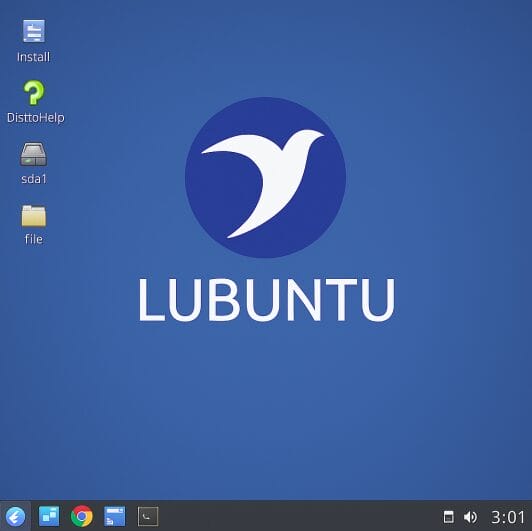Click the hummingbird logo on the wallpaper
532x531 pixels.
(x=265, y=177)
